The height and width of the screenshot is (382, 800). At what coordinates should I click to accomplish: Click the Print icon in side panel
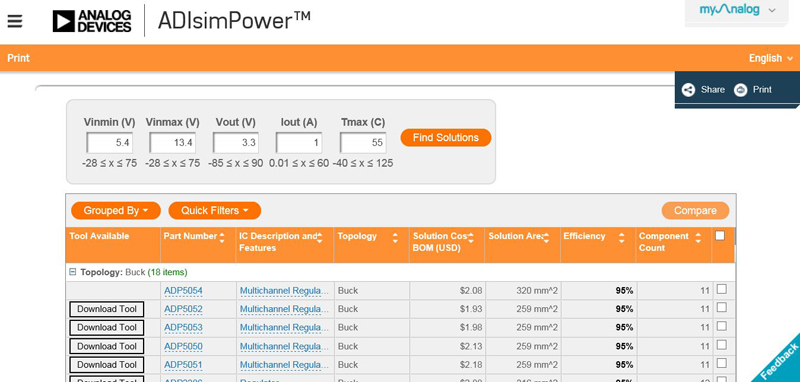point(740,90)
